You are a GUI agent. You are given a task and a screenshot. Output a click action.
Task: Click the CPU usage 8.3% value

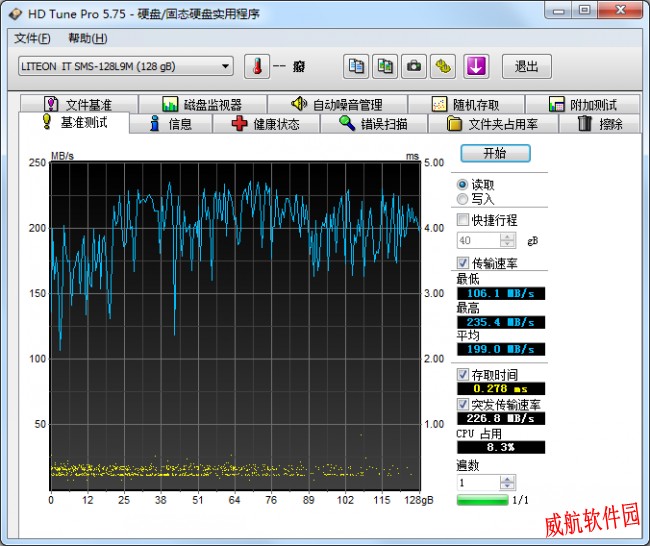tap(501, 447)
